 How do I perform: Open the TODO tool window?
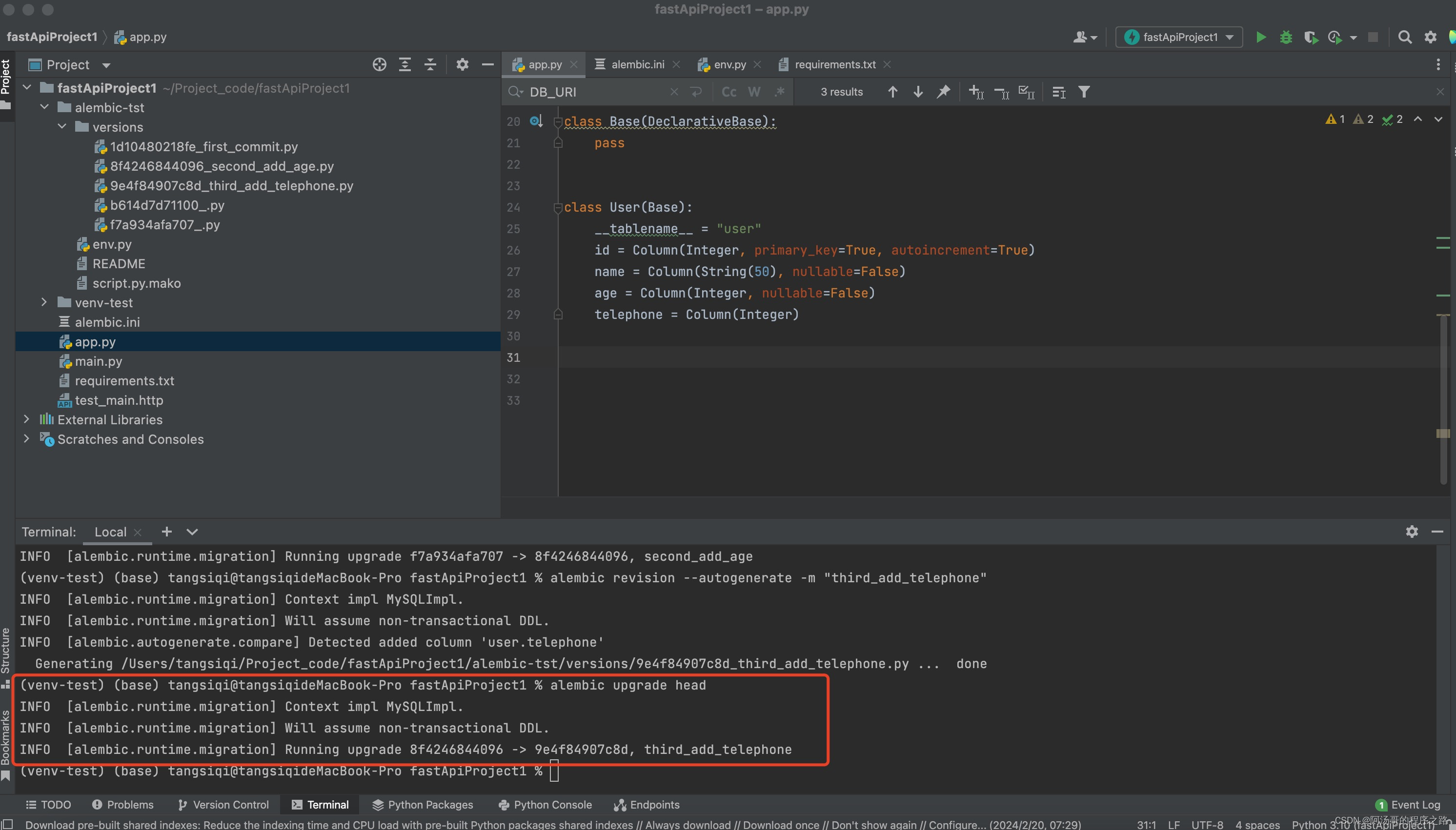[48, 804]
